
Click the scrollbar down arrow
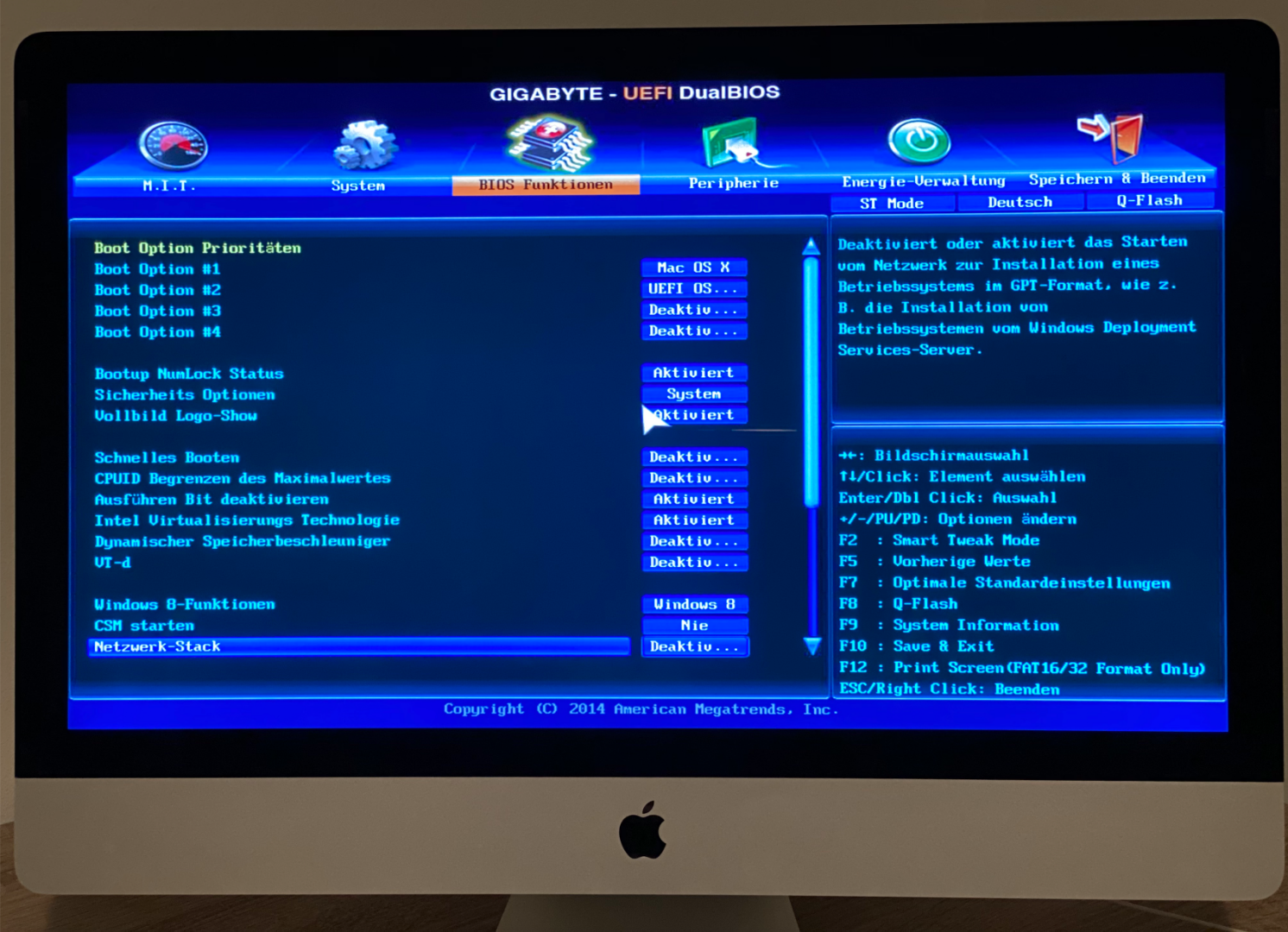pyautogui.click(x=812, y=645)
